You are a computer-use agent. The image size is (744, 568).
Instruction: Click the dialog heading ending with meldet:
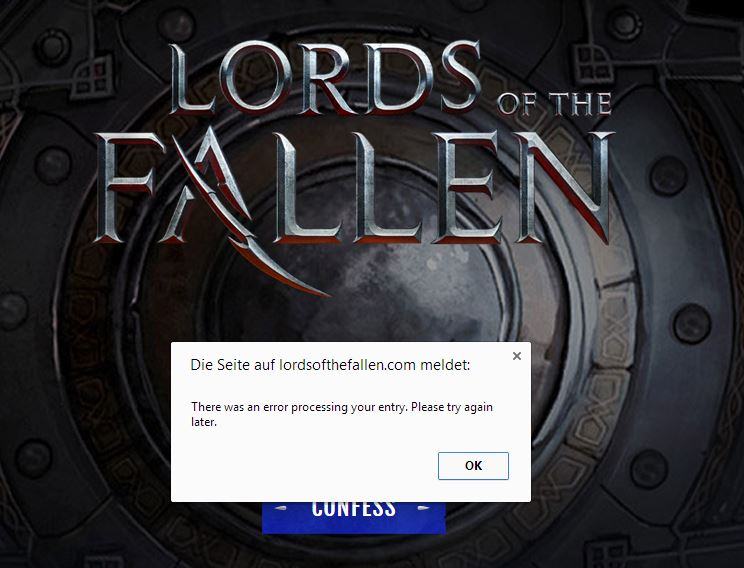click(x=330, y=364)
